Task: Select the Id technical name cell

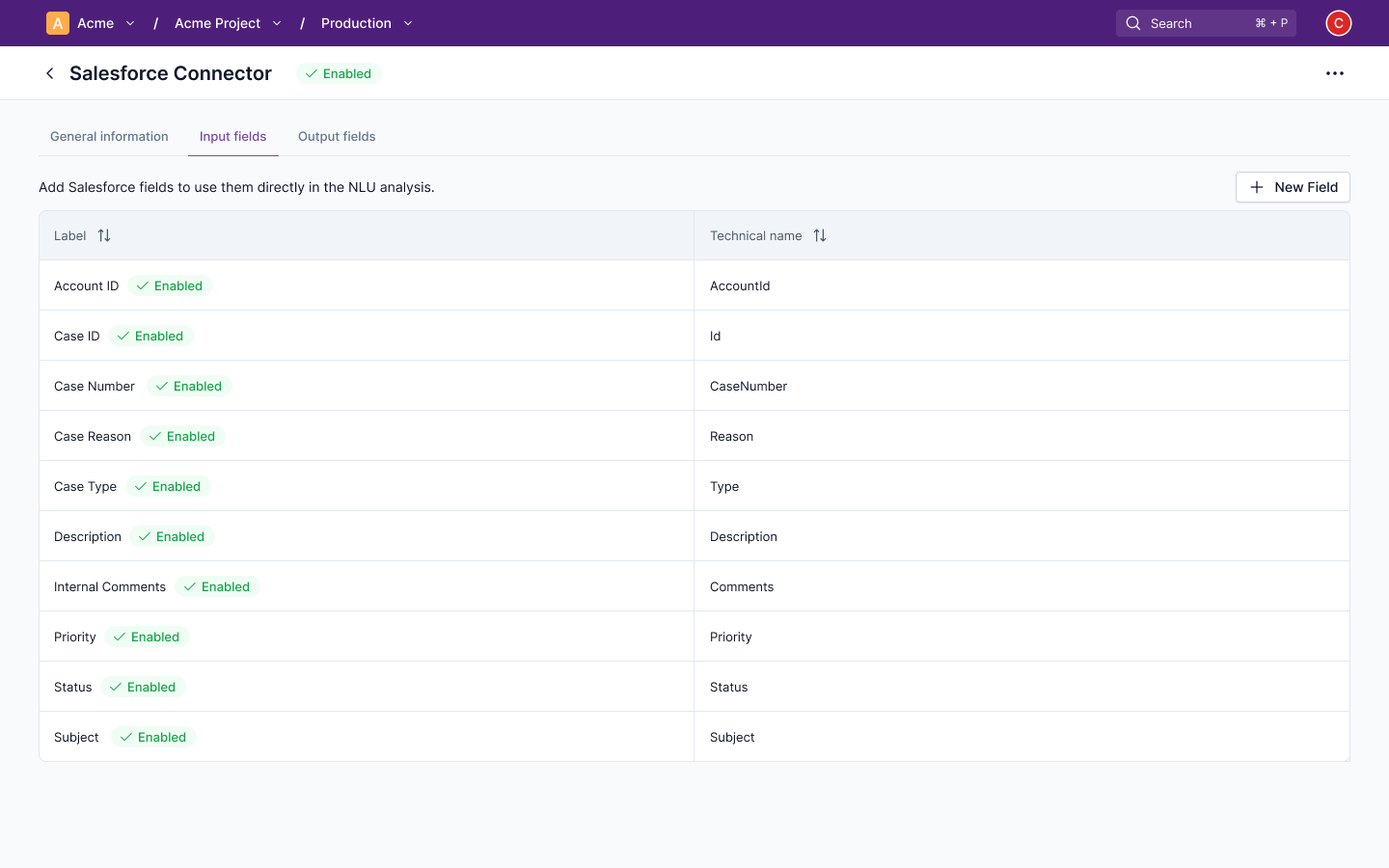Action: (1021, 336)
